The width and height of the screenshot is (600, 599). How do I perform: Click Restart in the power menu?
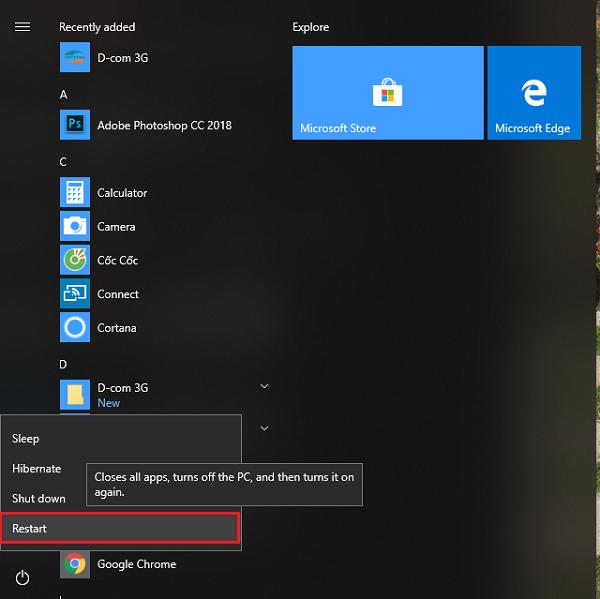click(x=30, y=528)
